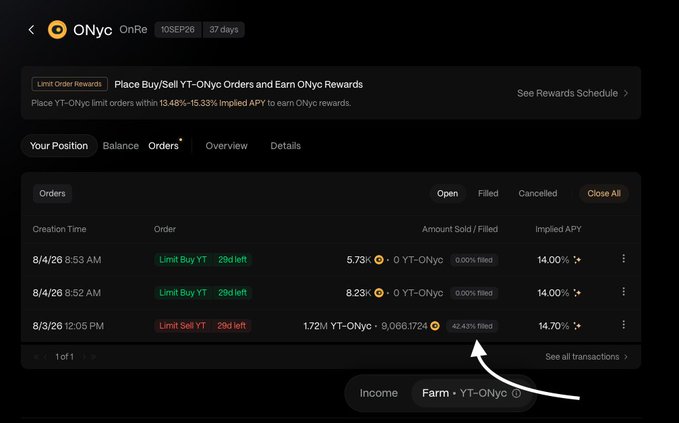Click the ONyc token logo icon
This screenshot has height=423, width=679.
[57, 30]
